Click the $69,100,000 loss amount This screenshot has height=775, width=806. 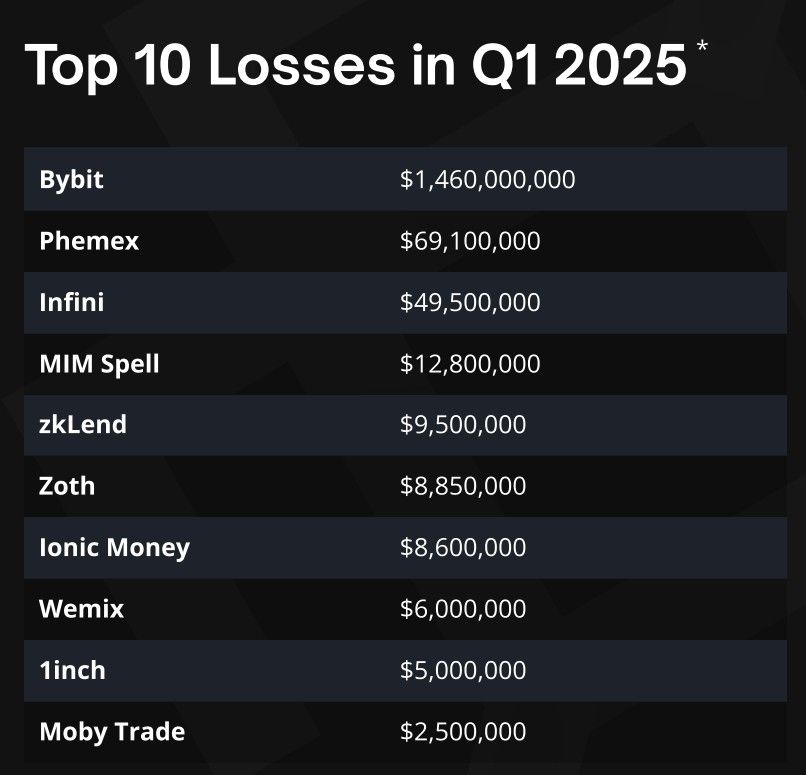click(470, 241)
